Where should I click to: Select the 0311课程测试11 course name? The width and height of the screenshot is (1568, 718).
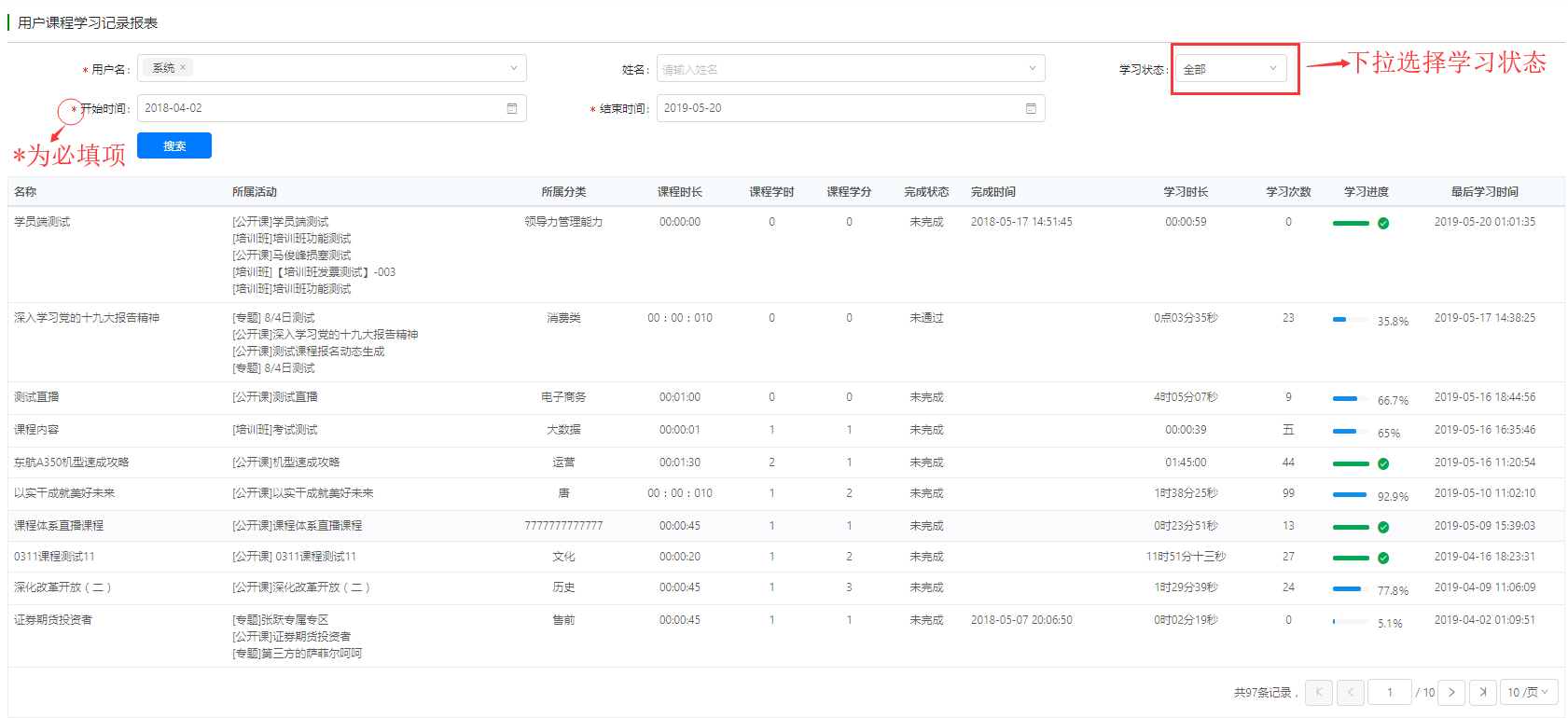pyautogui.click(x=54, y=557)
